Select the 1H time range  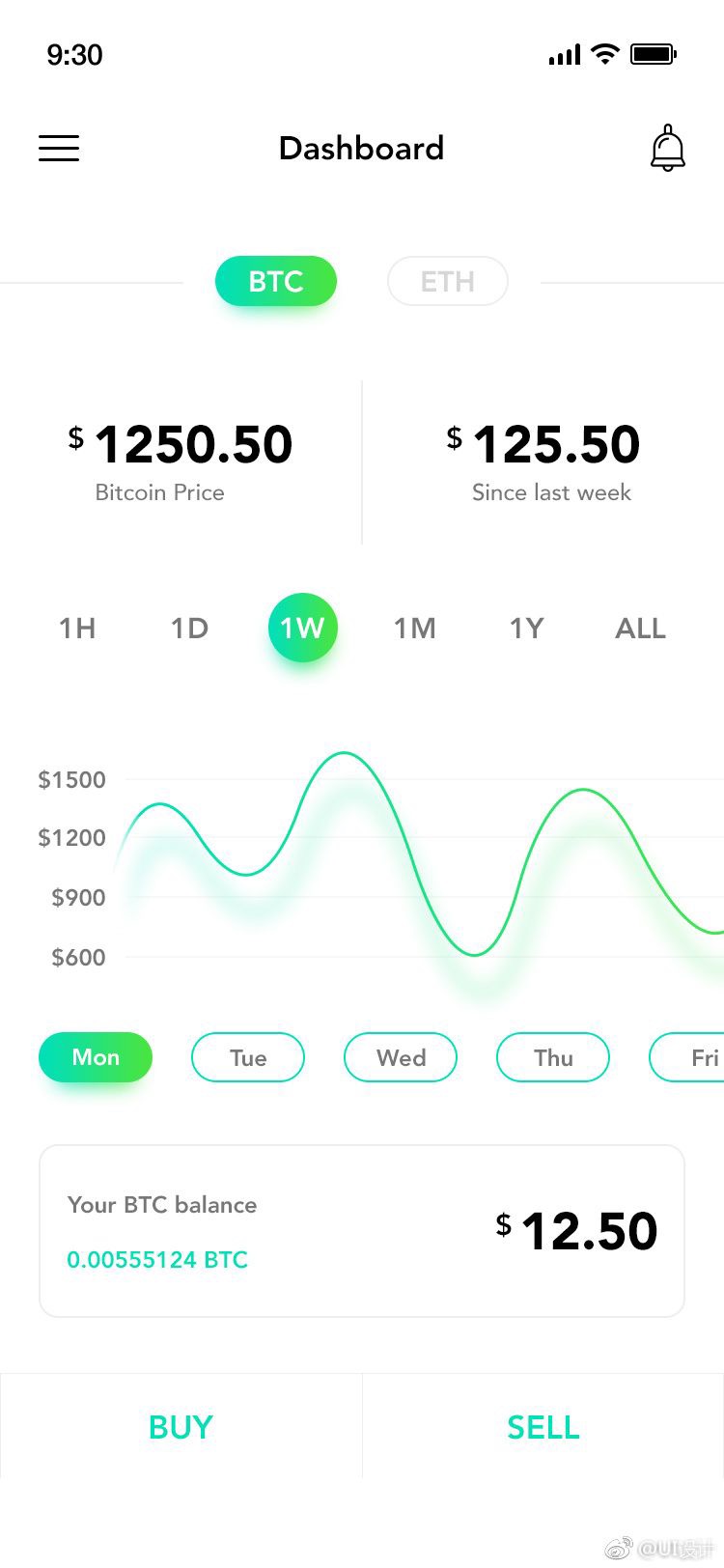(x=77, y=629)
